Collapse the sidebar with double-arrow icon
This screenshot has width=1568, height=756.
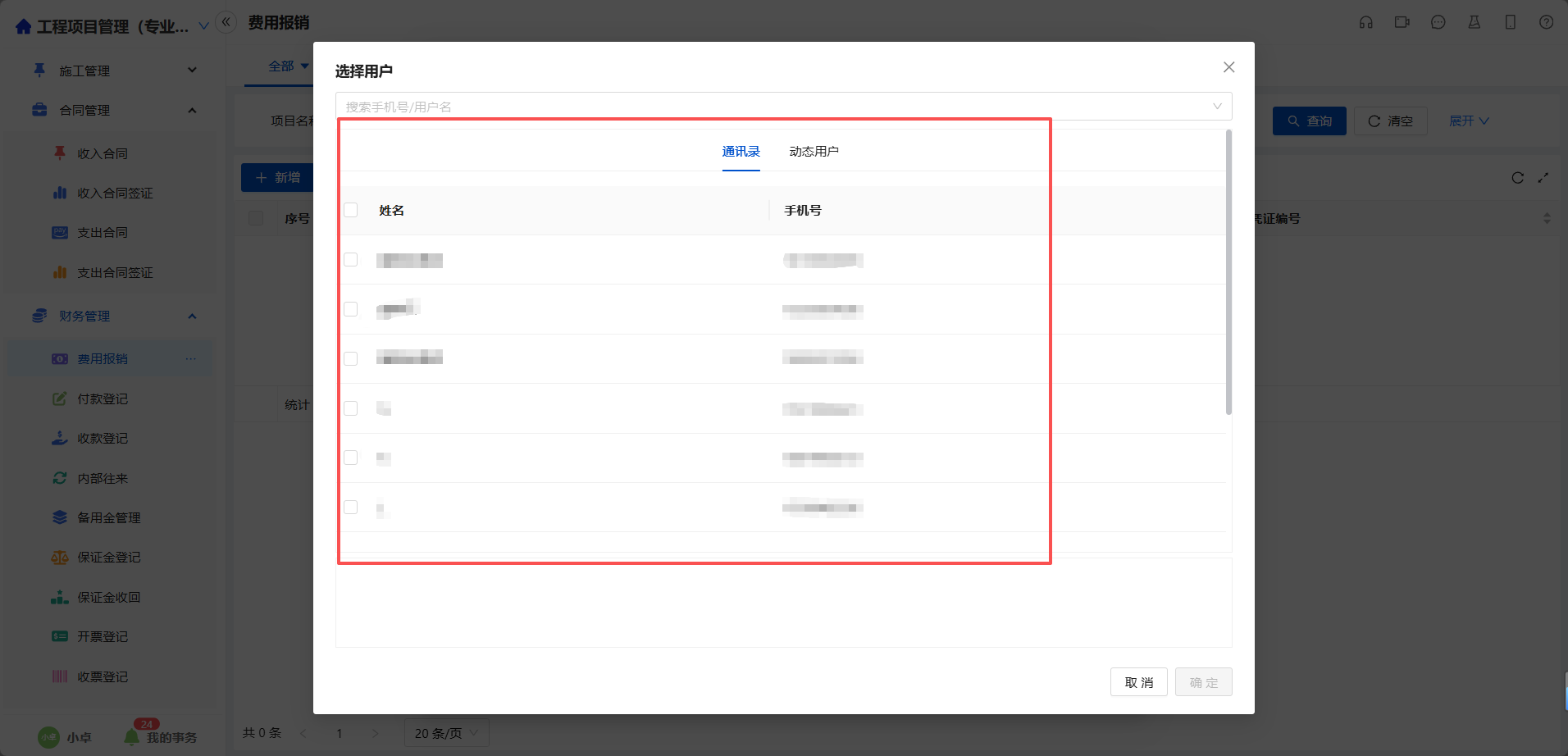pyautogui.click(x=226, y=22)
